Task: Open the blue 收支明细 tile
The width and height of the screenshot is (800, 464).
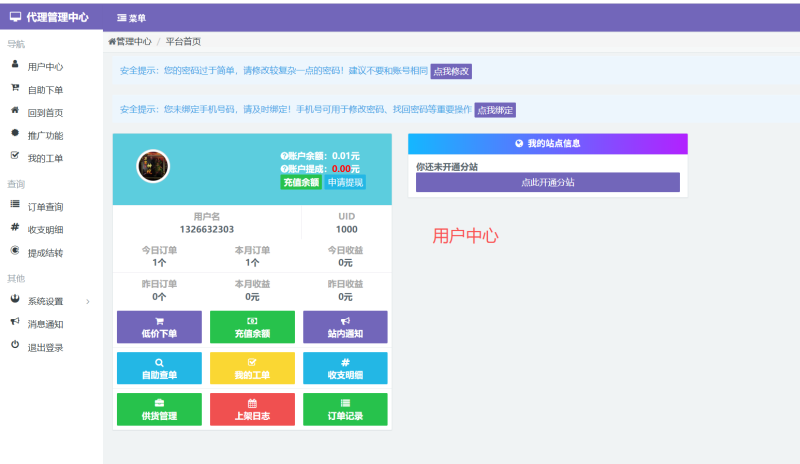Action: point(345,368)
